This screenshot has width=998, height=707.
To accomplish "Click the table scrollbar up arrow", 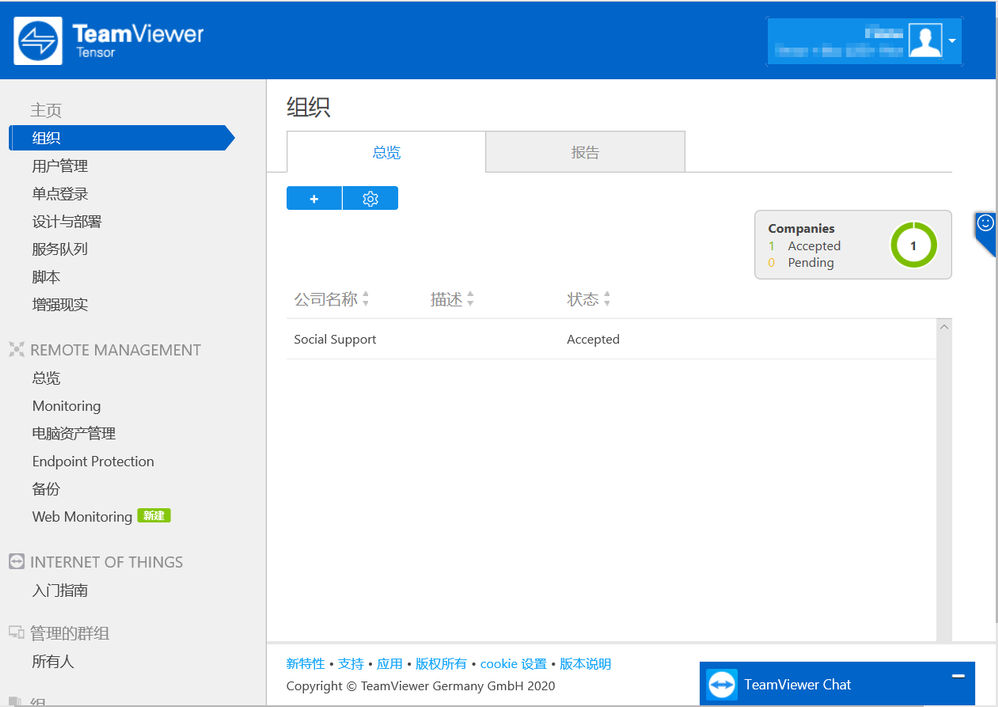I will pyautogui.click(x=944, y=327).
